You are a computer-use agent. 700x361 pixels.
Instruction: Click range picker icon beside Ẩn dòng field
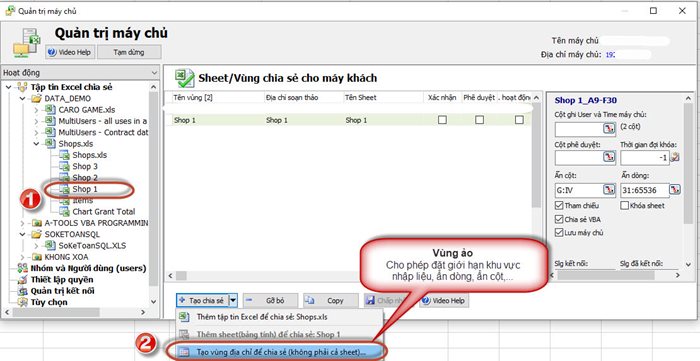[x=675, y=190]
